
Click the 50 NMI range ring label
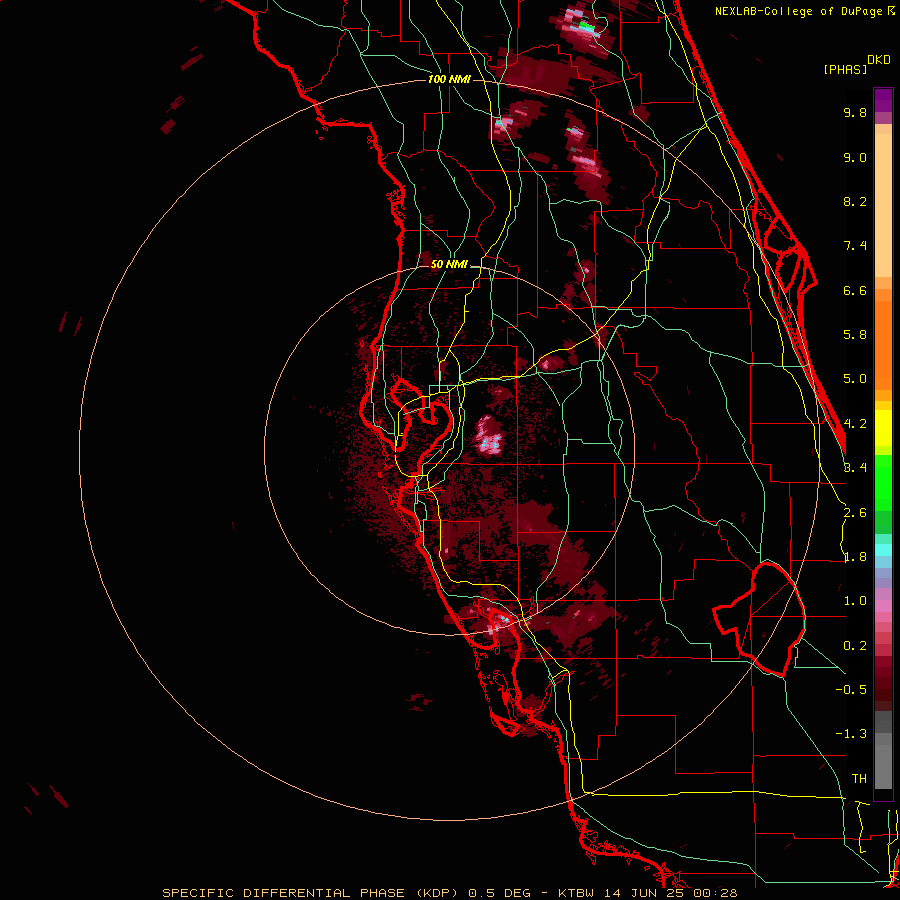tap(449, 265)
